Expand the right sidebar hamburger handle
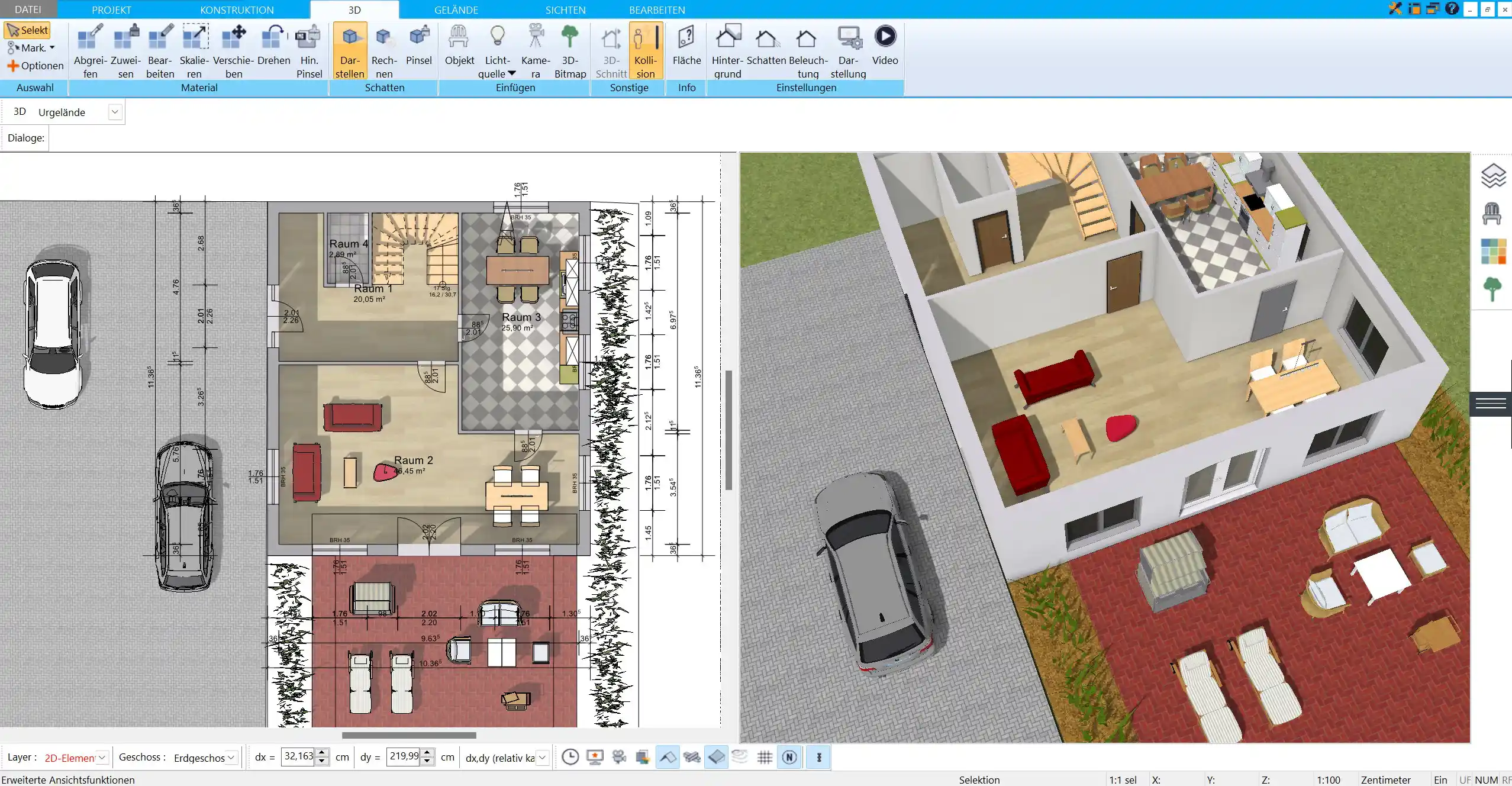This screenshot has width=1512, height=786. (x=1491, y=404)
